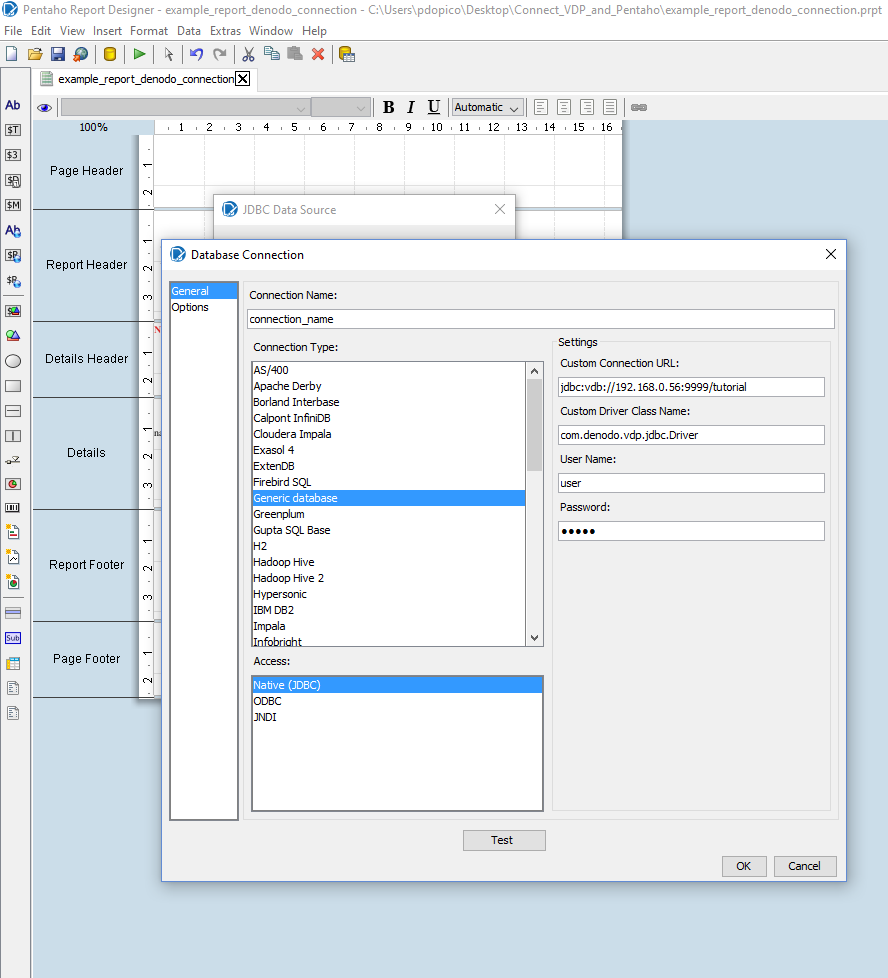Click the Undo arrow in toolbar
888x978 pixels.
pyautogui.click(x=197, y=54)
